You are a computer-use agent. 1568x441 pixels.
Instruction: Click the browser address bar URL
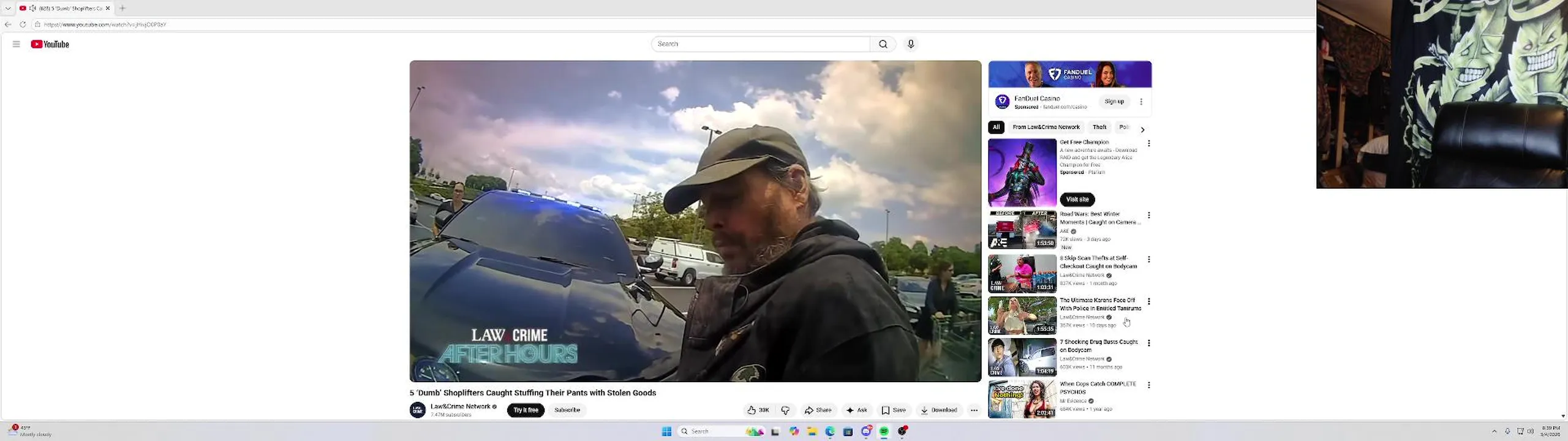(105, 24)
